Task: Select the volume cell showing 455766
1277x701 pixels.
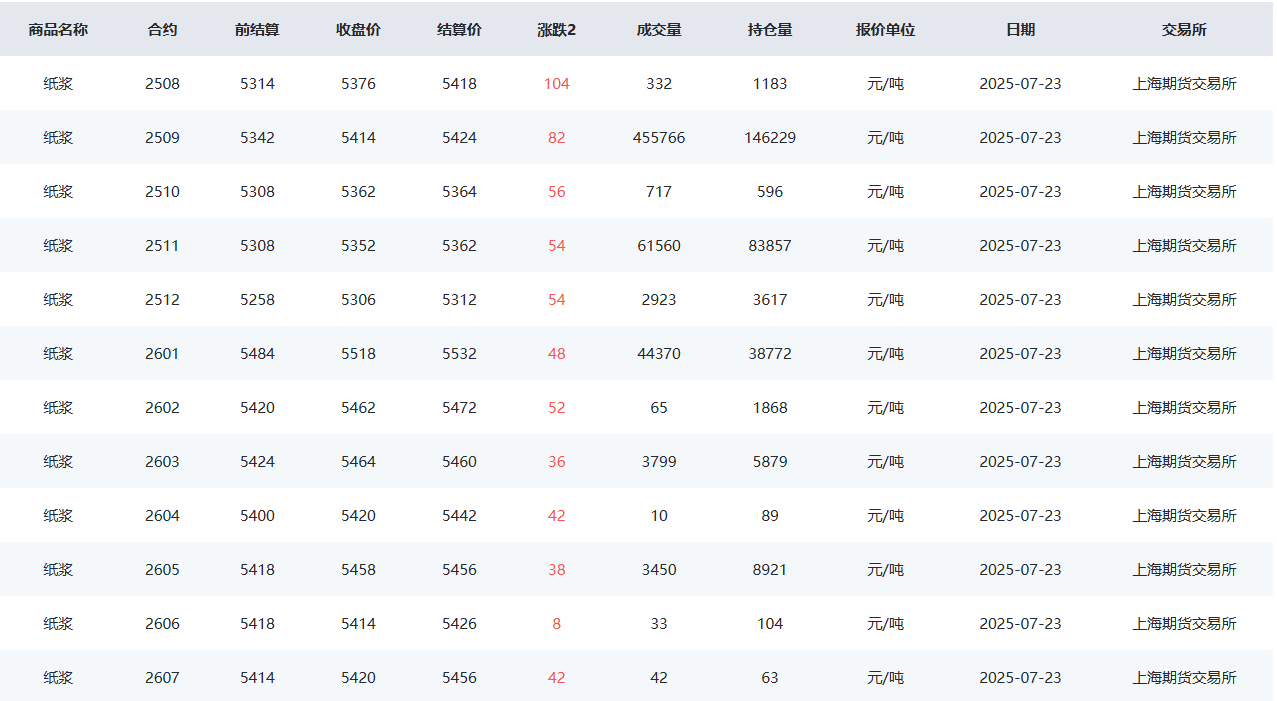Action: [659, 138]
